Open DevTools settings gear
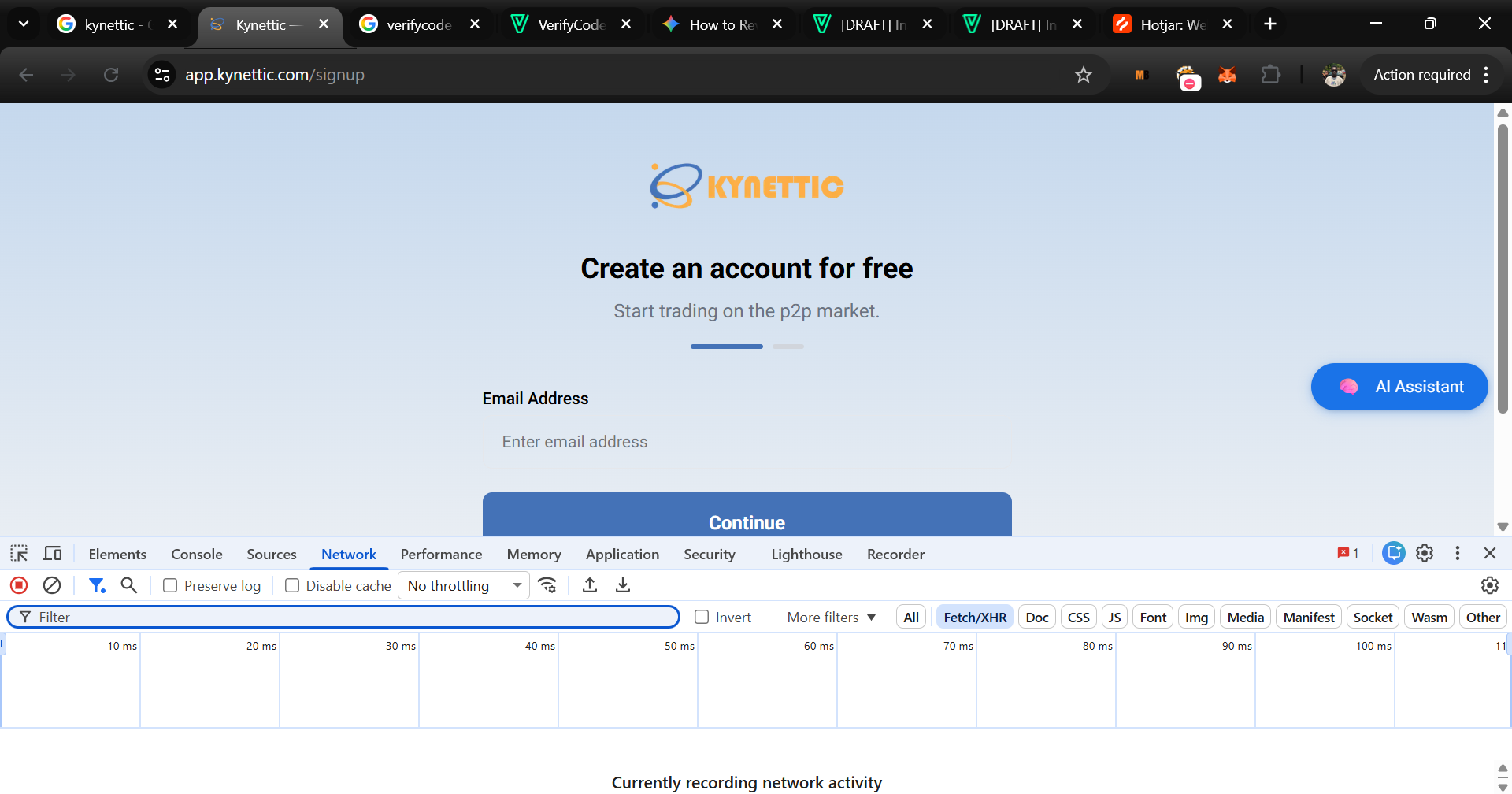Viewport: 1512px width, 794px height. point(1424,554)
